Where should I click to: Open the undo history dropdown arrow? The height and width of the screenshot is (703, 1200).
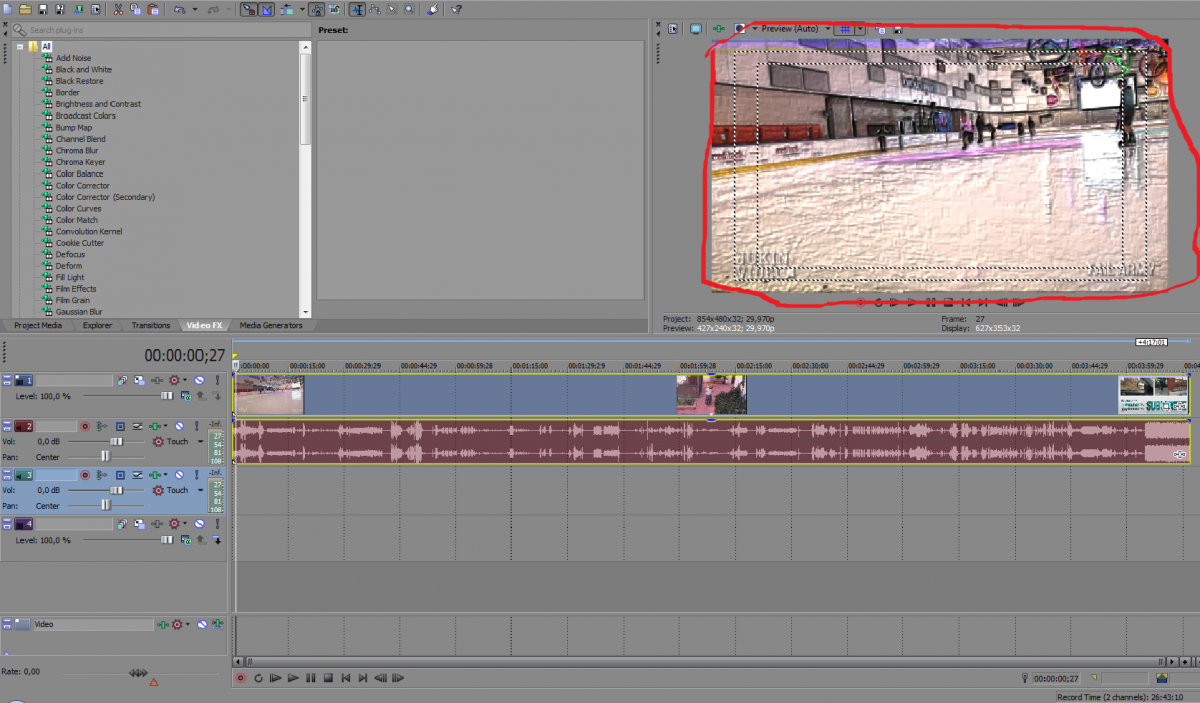(x=195, y=9)
